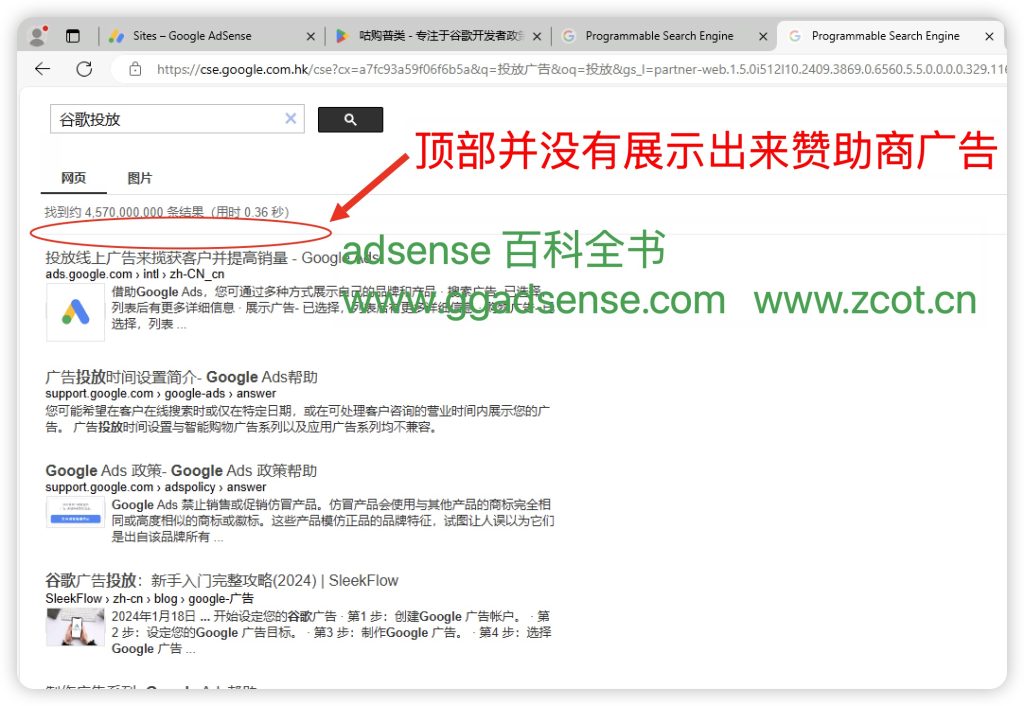This screenshot has width=1024, height=706.
Task: Close the first Programmable Search Engine tab
Action: click(763, 37)
